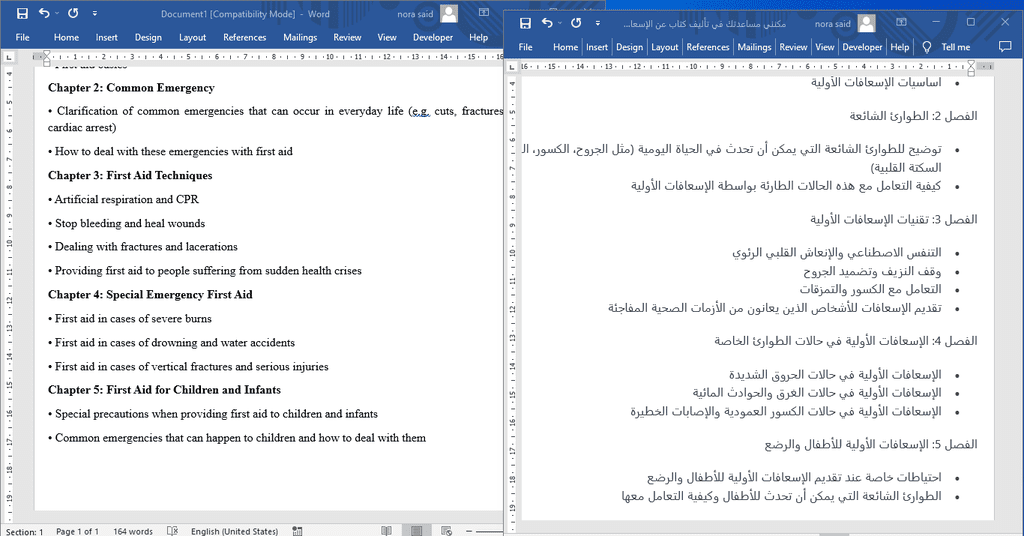Open word count 164 words

133,531
